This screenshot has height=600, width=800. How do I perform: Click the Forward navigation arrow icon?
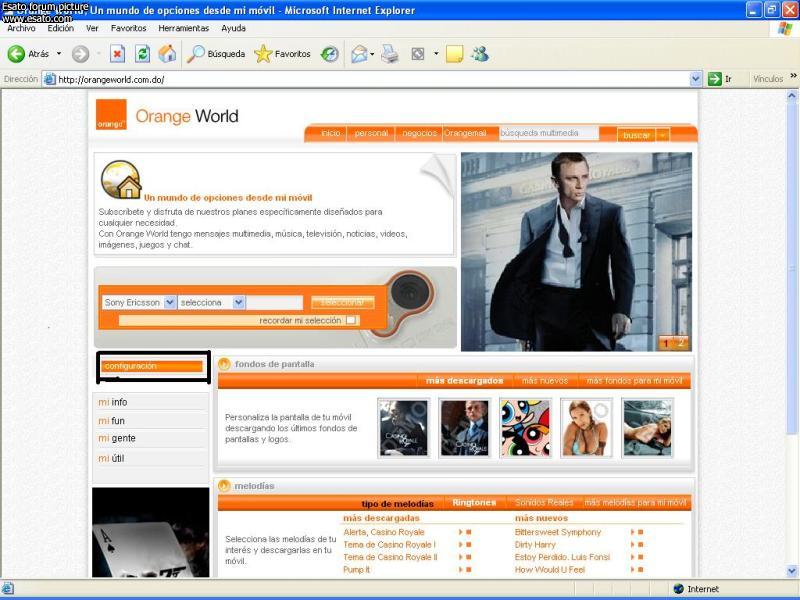(x=80, y=54)
